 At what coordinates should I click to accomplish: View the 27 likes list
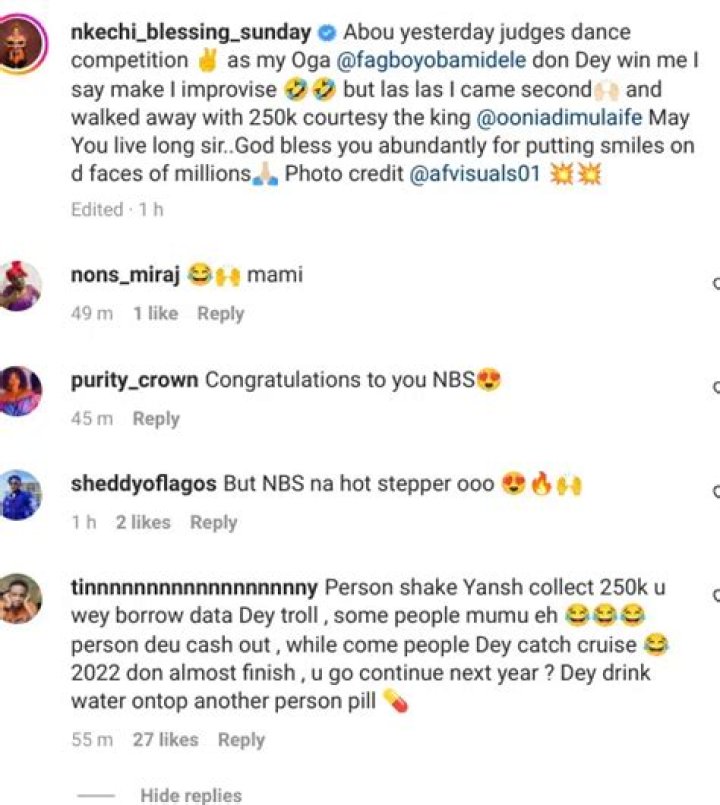coord(165,740)
